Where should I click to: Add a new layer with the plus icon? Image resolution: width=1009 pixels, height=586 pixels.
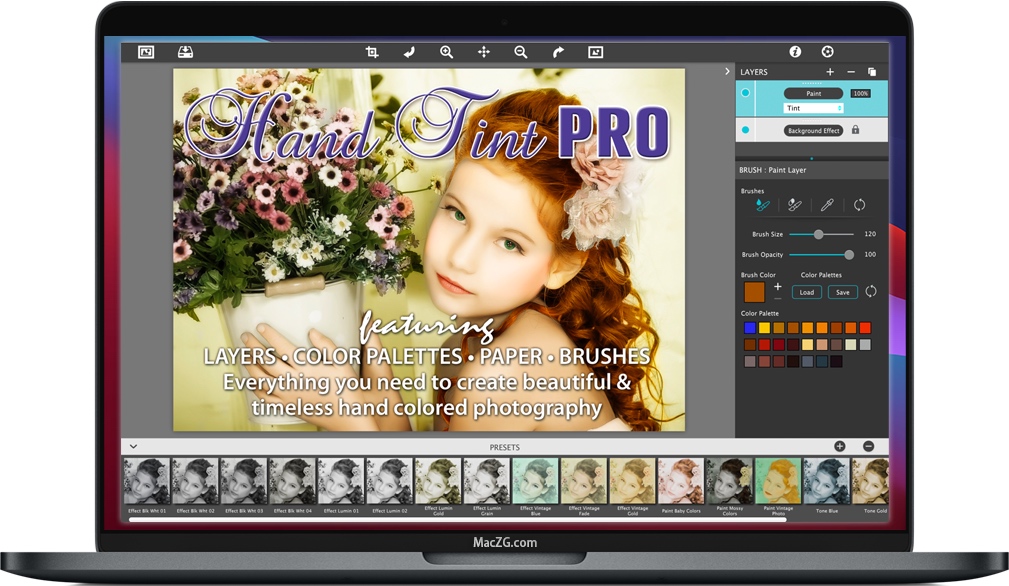coord(830,72)
